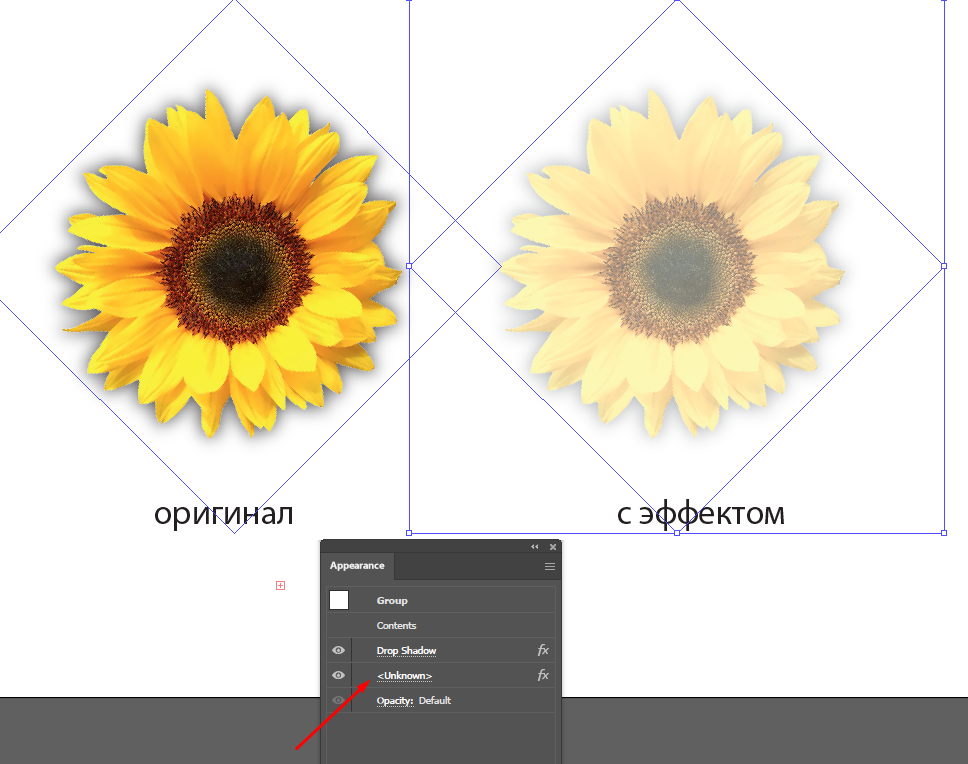Click the fx icon on Drop Shadow row
The height and width of the screenshot is (764, 968).
tap(543, 650)
